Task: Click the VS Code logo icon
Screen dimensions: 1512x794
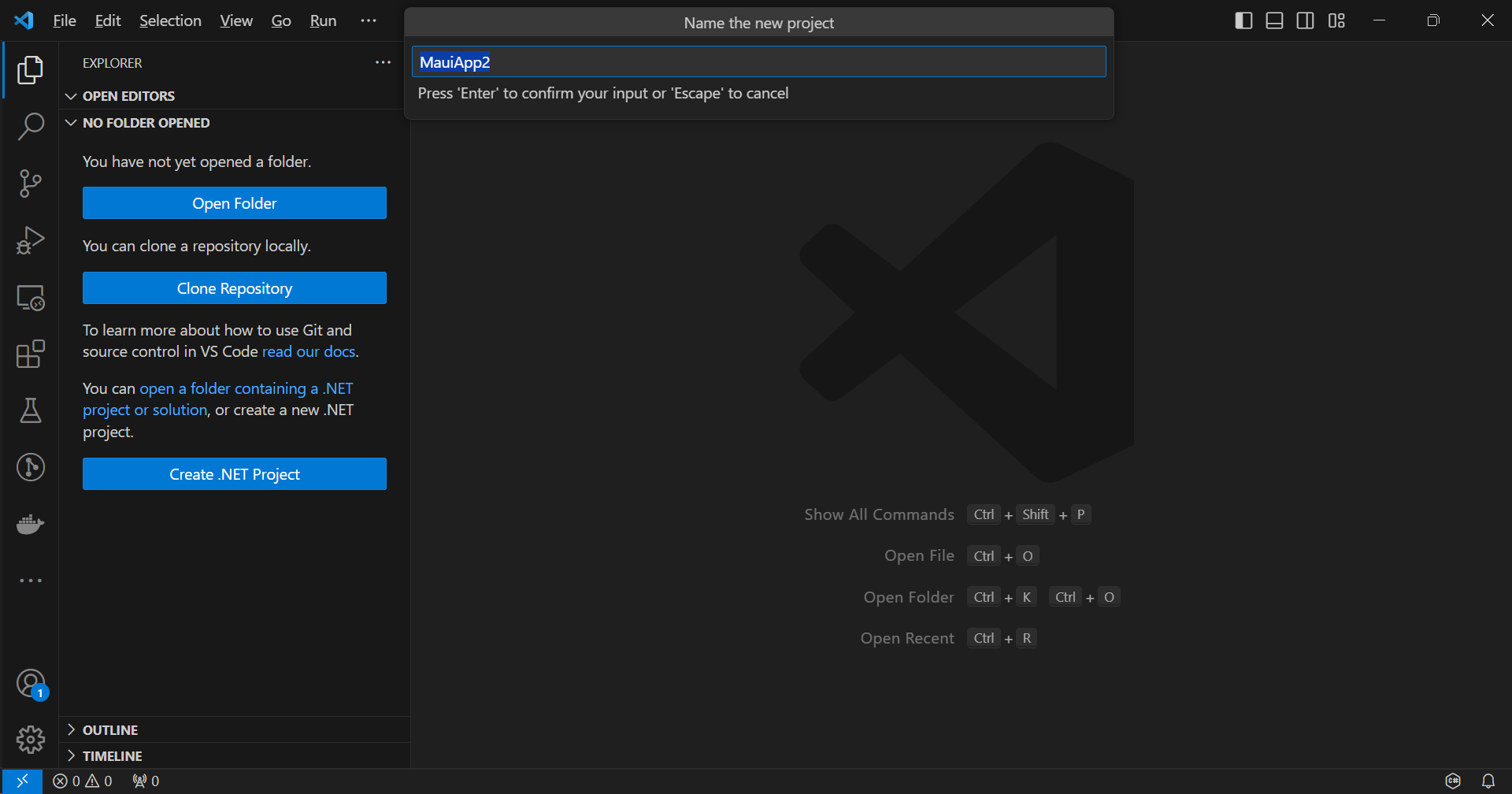Action: pyautogui.click(x=24, y=20)
